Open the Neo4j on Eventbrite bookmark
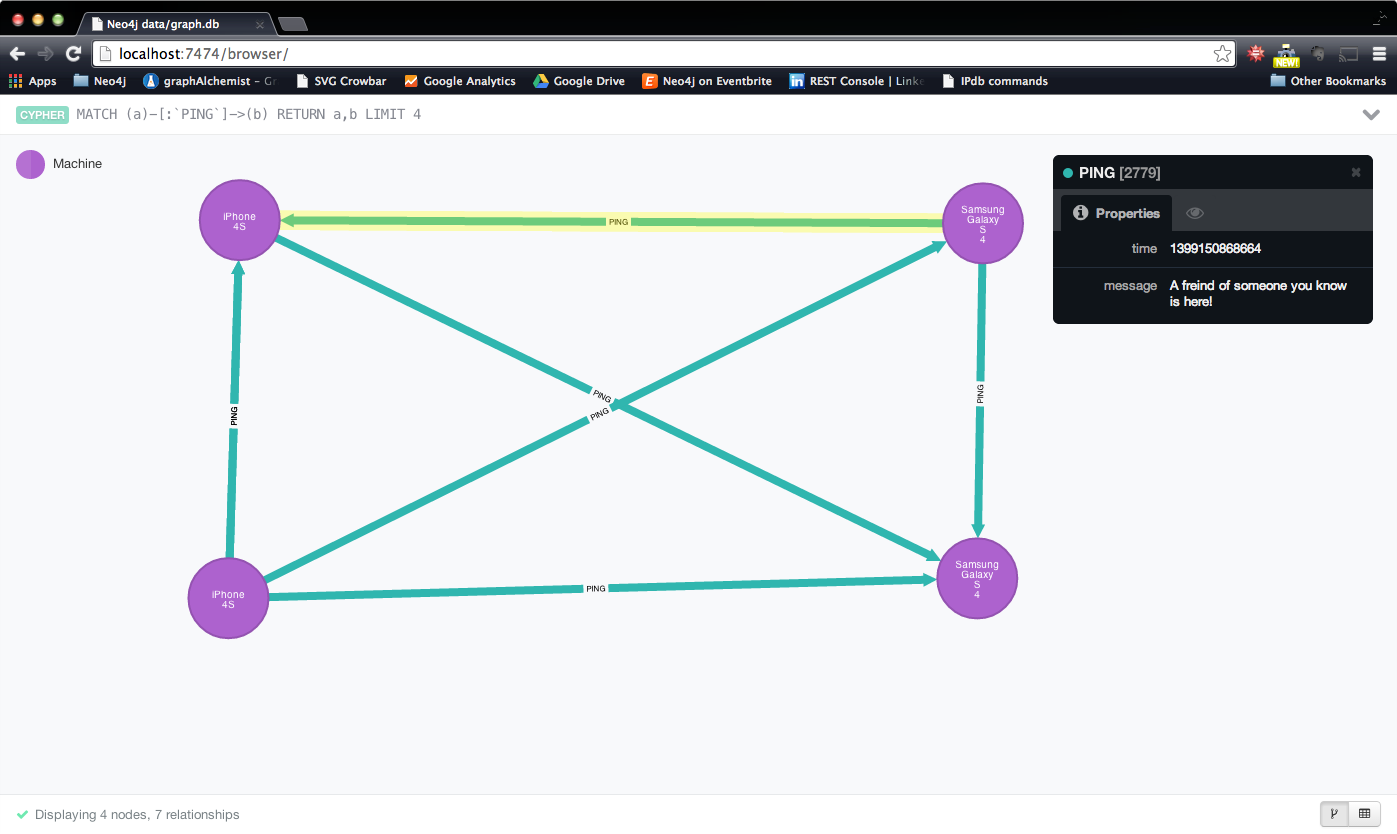This screenshot has width=1397, height=834. [x=707, y=81]
